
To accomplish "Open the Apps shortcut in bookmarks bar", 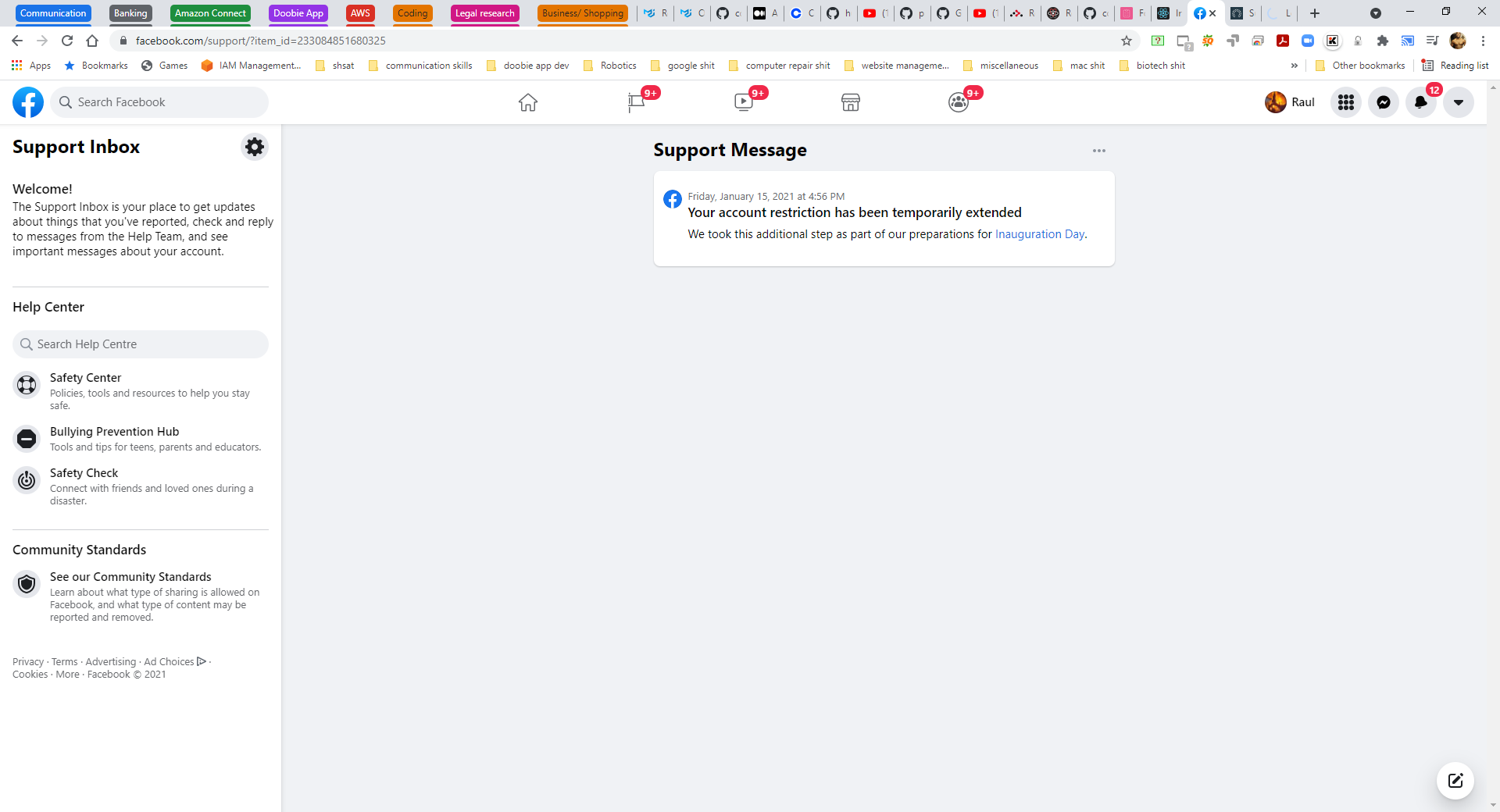I will coord(31,66).
